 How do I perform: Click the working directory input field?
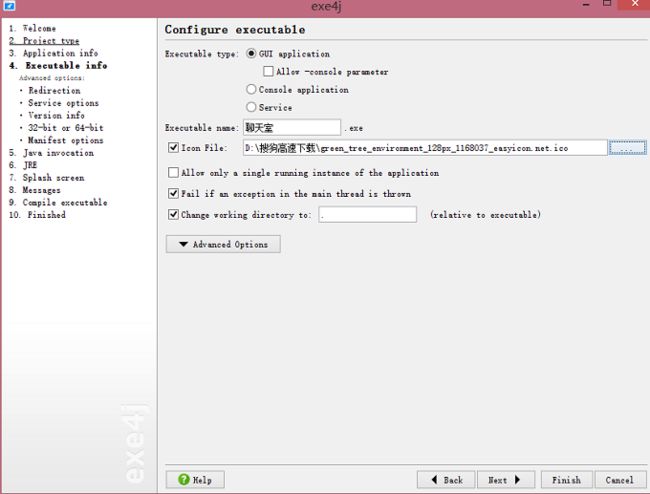(368, 214)
